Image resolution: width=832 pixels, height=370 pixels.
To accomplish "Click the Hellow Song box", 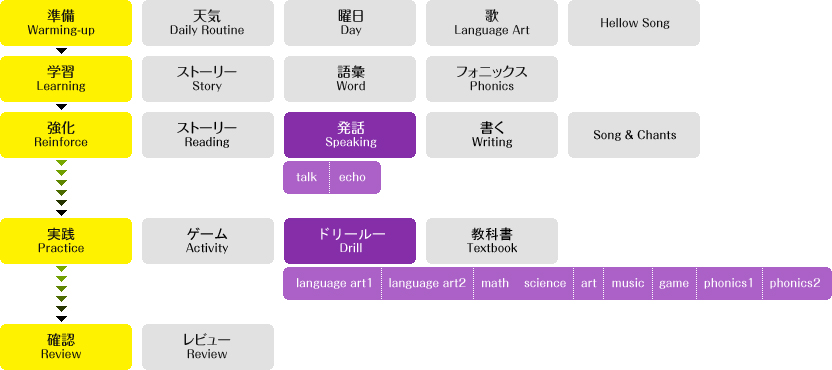I will 634,23.
